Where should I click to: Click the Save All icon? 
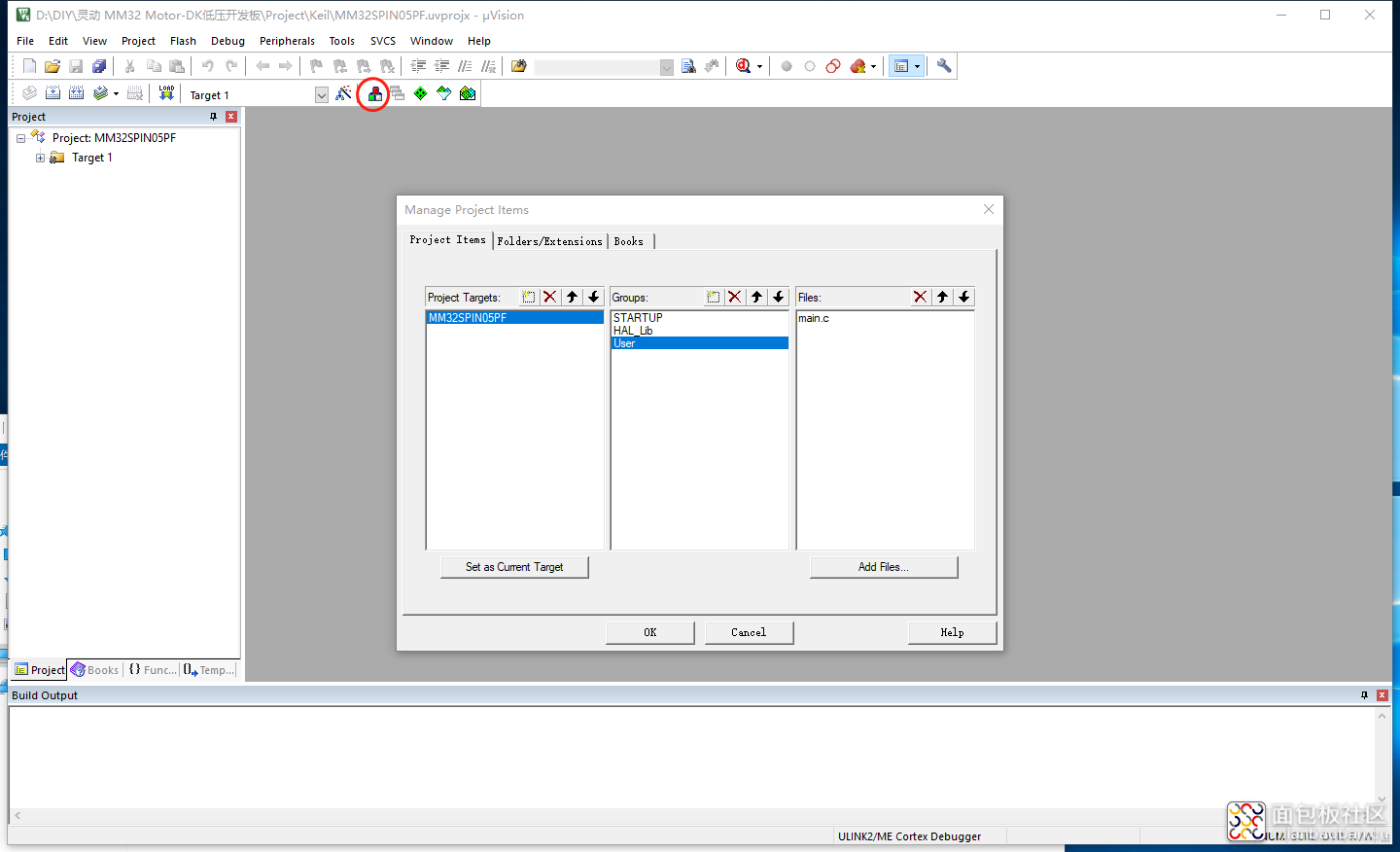click(x=99, y=66)
